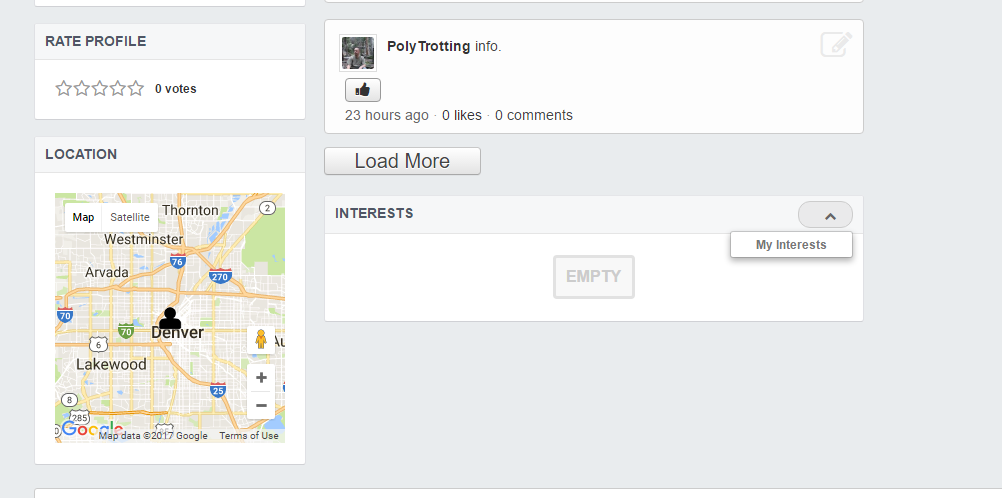This screenshot has height=498, width=1002.
Task: Click the thumbs-up like button
Action: (x=362, y=90)
